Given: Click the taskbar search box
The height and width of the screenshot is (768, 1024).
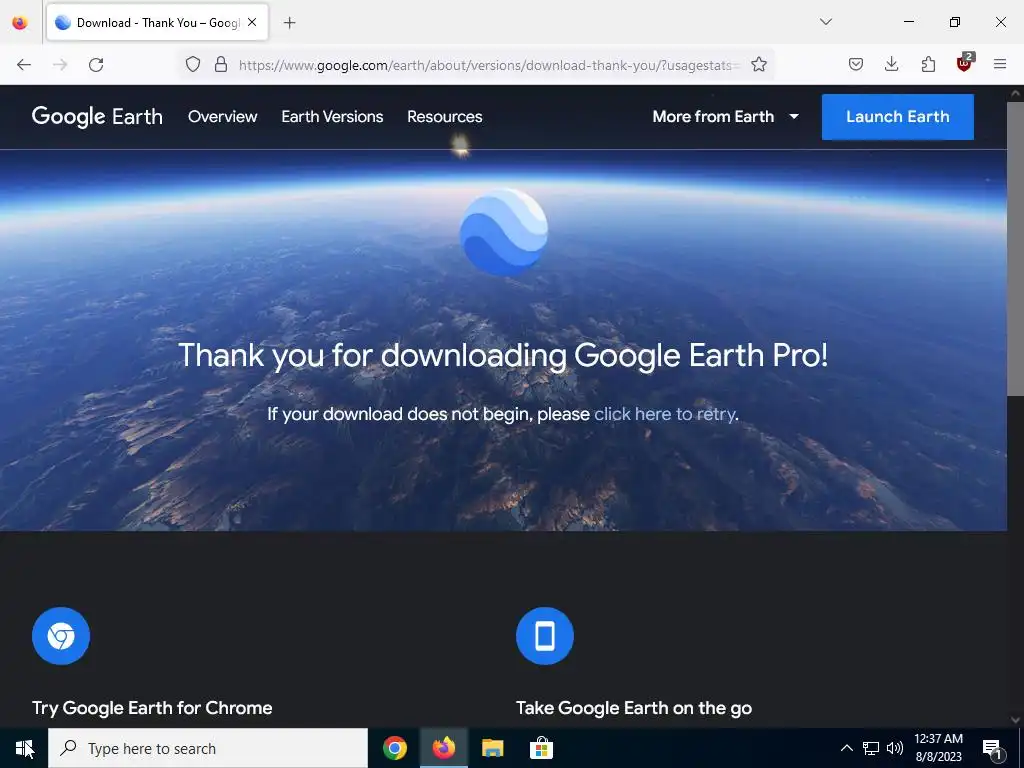Looking at the screenshot, I should (x=208, y=748).
